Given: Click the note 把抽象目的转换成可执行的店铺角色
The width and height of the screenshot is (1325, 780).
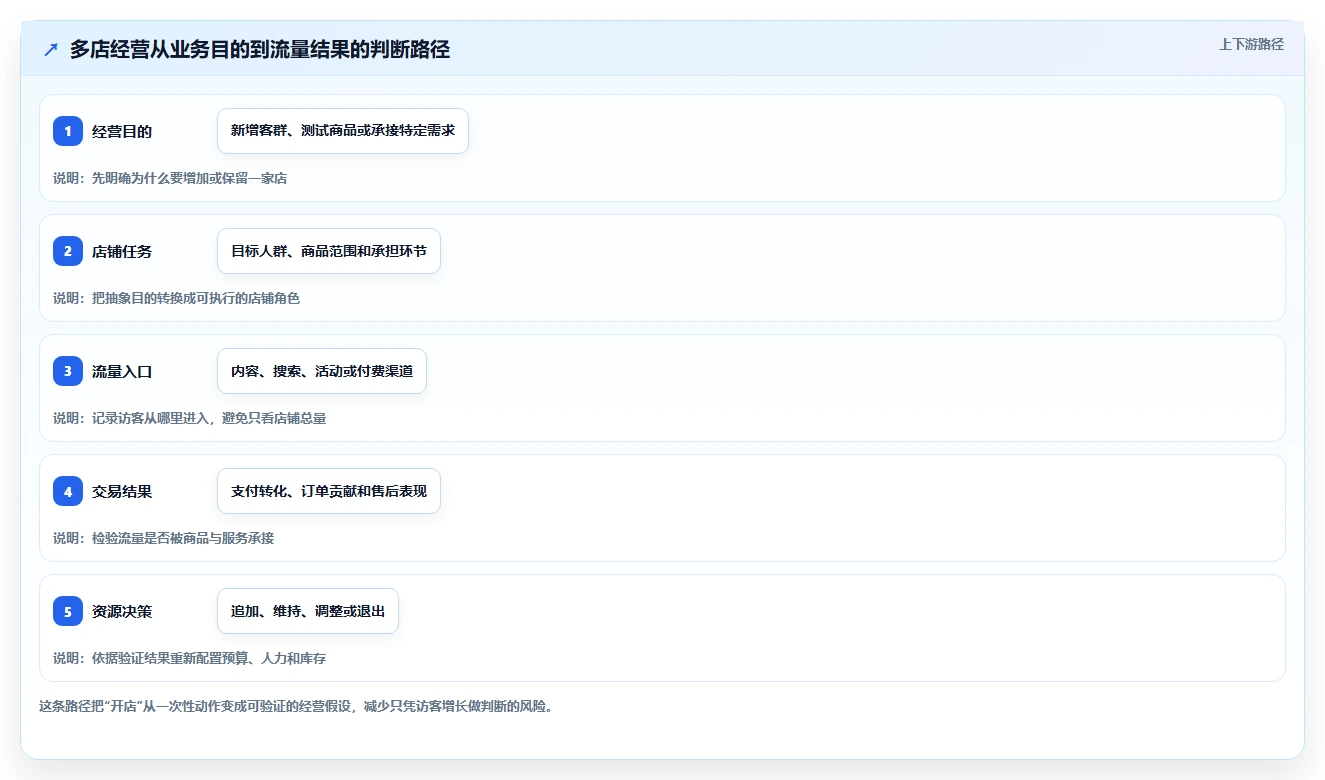Looking at the screenshot, I should 176,298.
